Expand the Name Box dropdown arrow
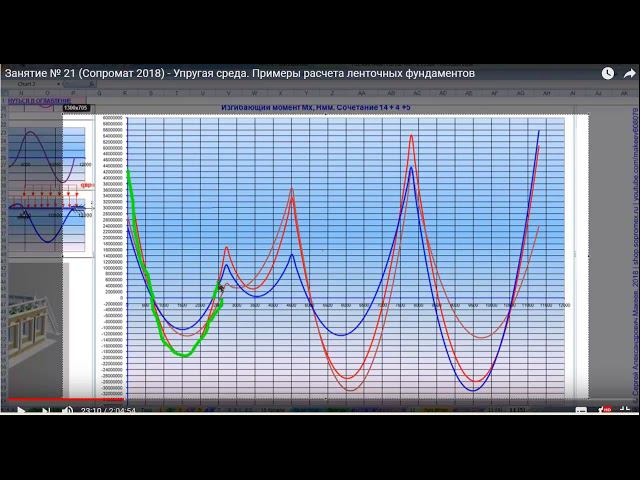This screenshot has width=640, height=480. pos(59,84)
